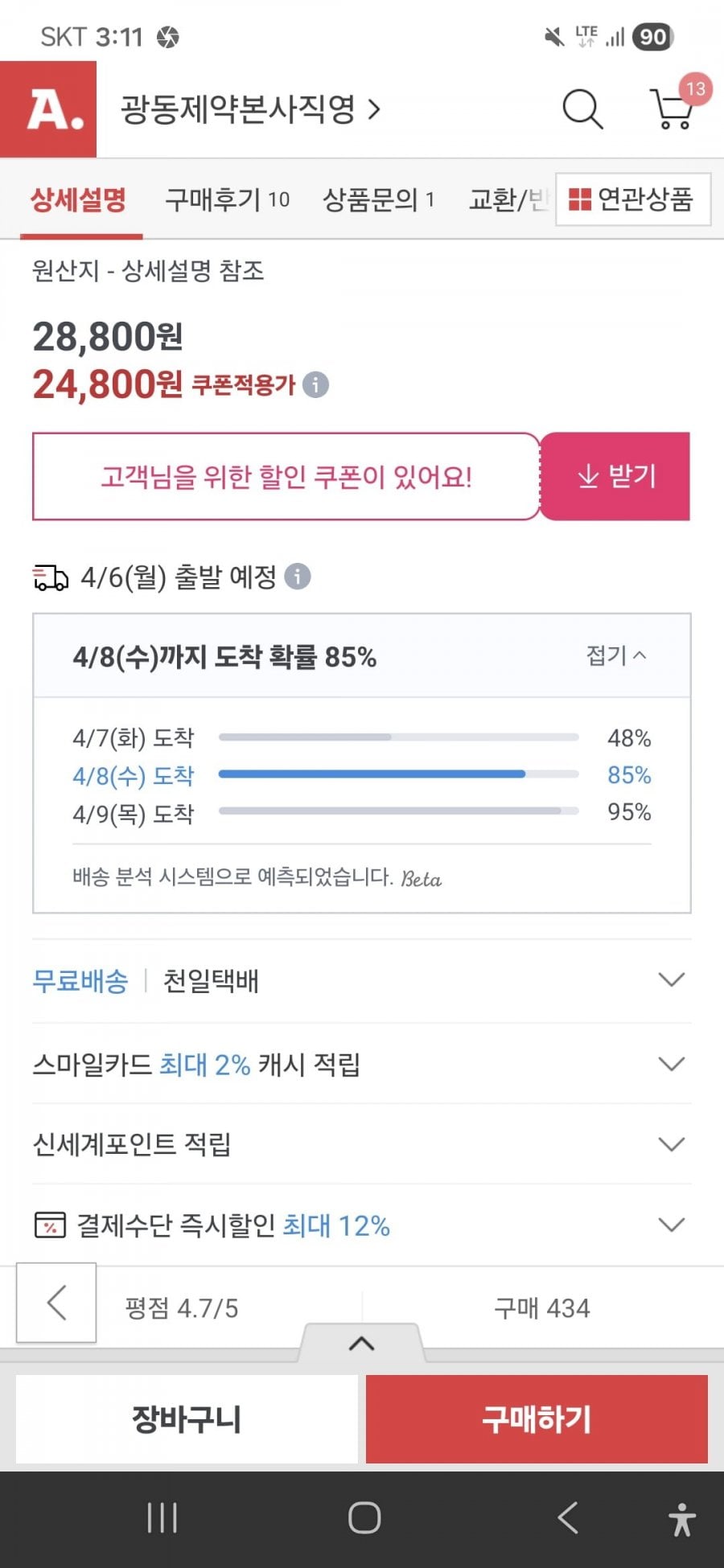
Task: Tap info icon beside 쿠폰적용가
Action: (x=315, y=385)
